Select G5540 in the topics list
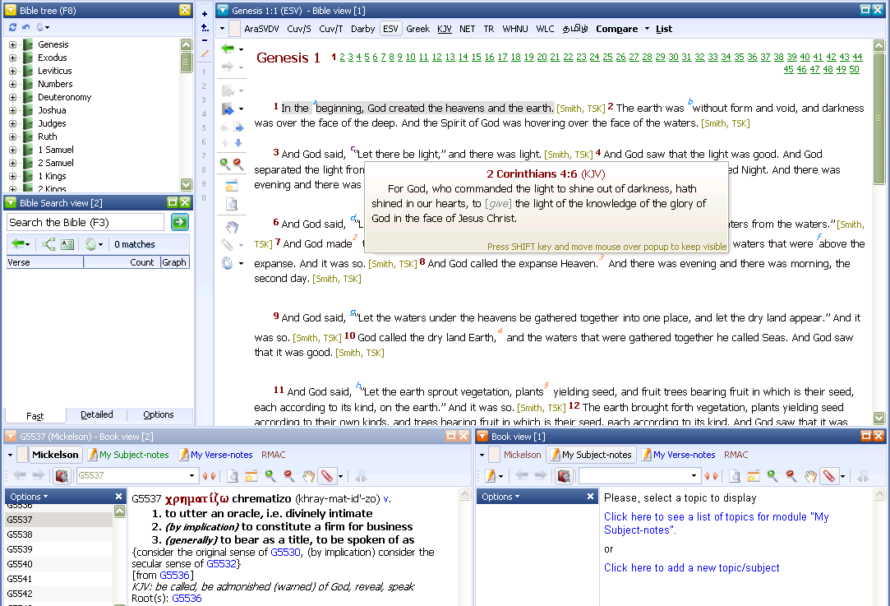 point(58,564)
